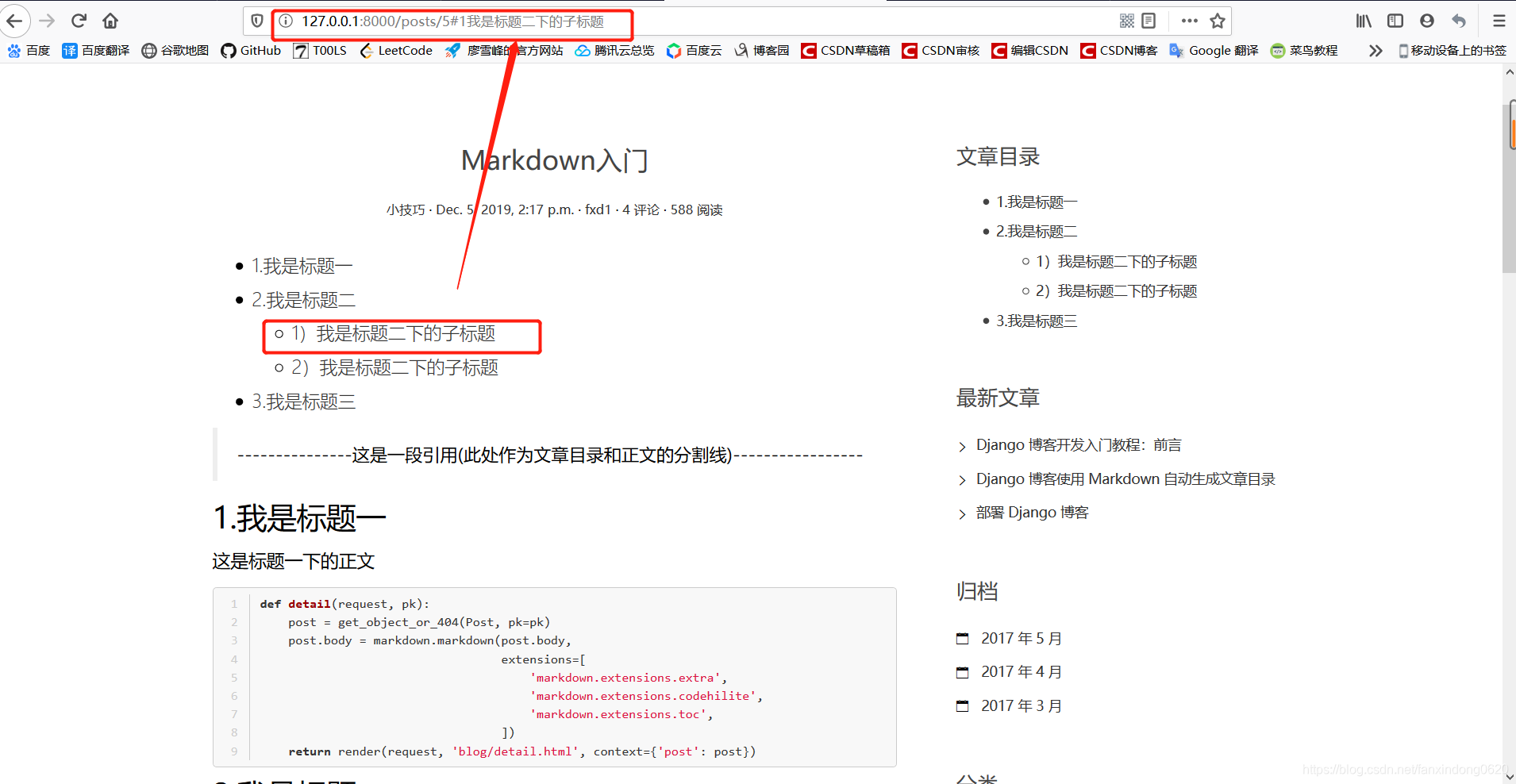The width and height of the screenshot is (1516, 784).
Task: Click the scrollbar down arrow
Action: coord(1509,777)
